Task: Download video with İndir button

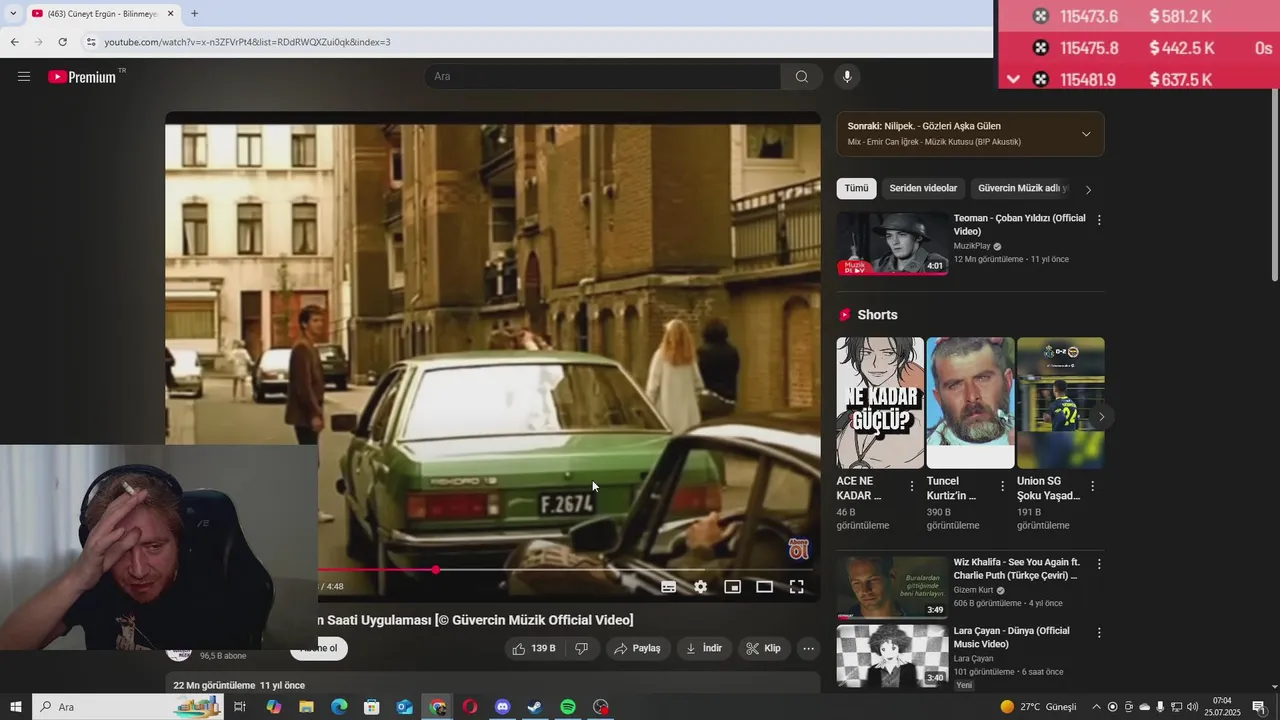Action: point(704,648)
